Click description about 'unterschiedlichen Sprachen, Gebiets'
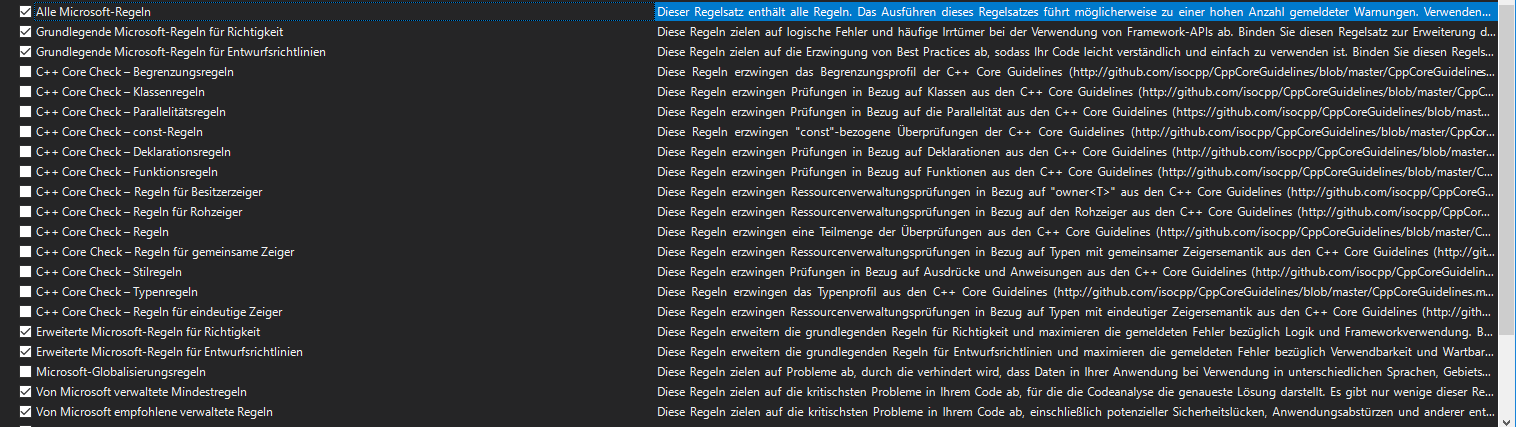Screen dimensions: 1516x427 (1077, 371)
